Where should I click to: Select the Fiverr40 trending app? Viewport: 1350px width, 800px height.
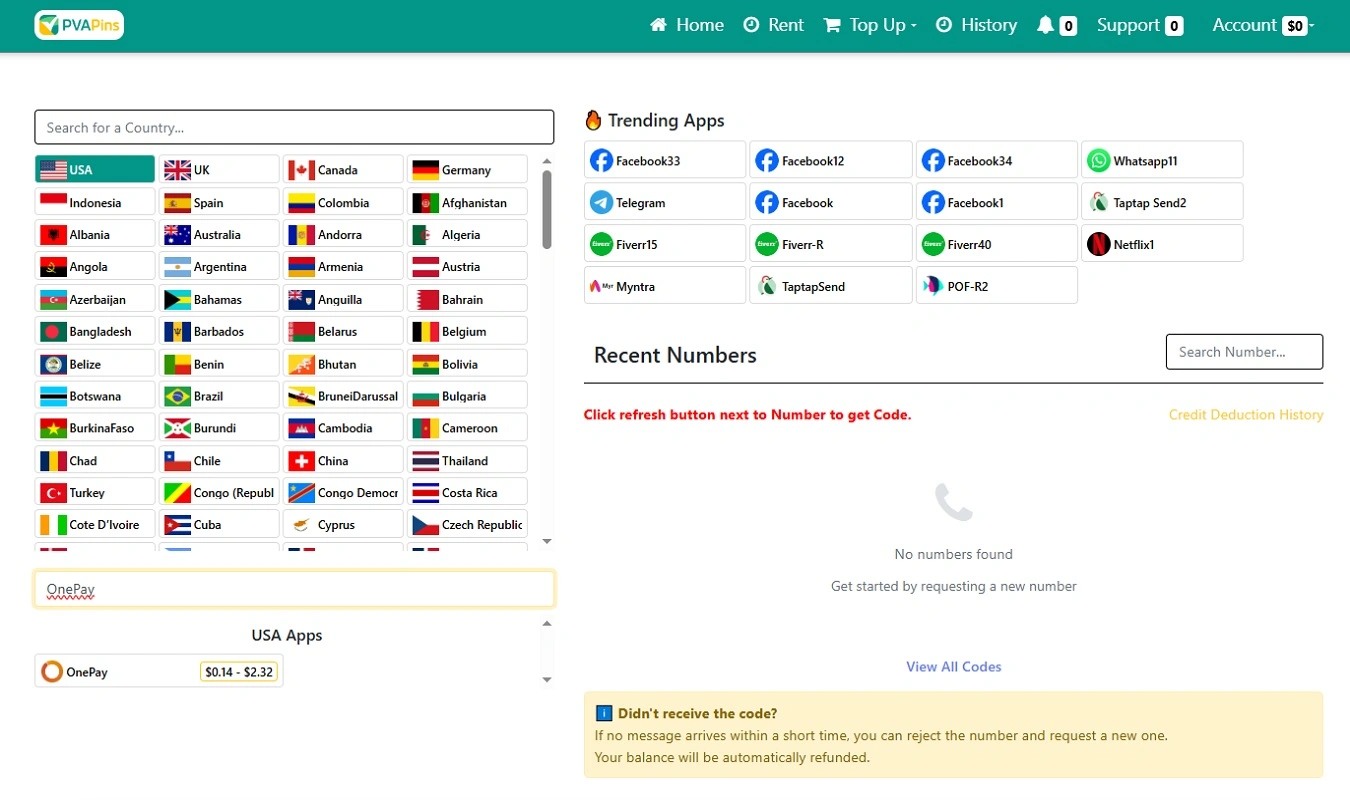[x=997, y=244]
